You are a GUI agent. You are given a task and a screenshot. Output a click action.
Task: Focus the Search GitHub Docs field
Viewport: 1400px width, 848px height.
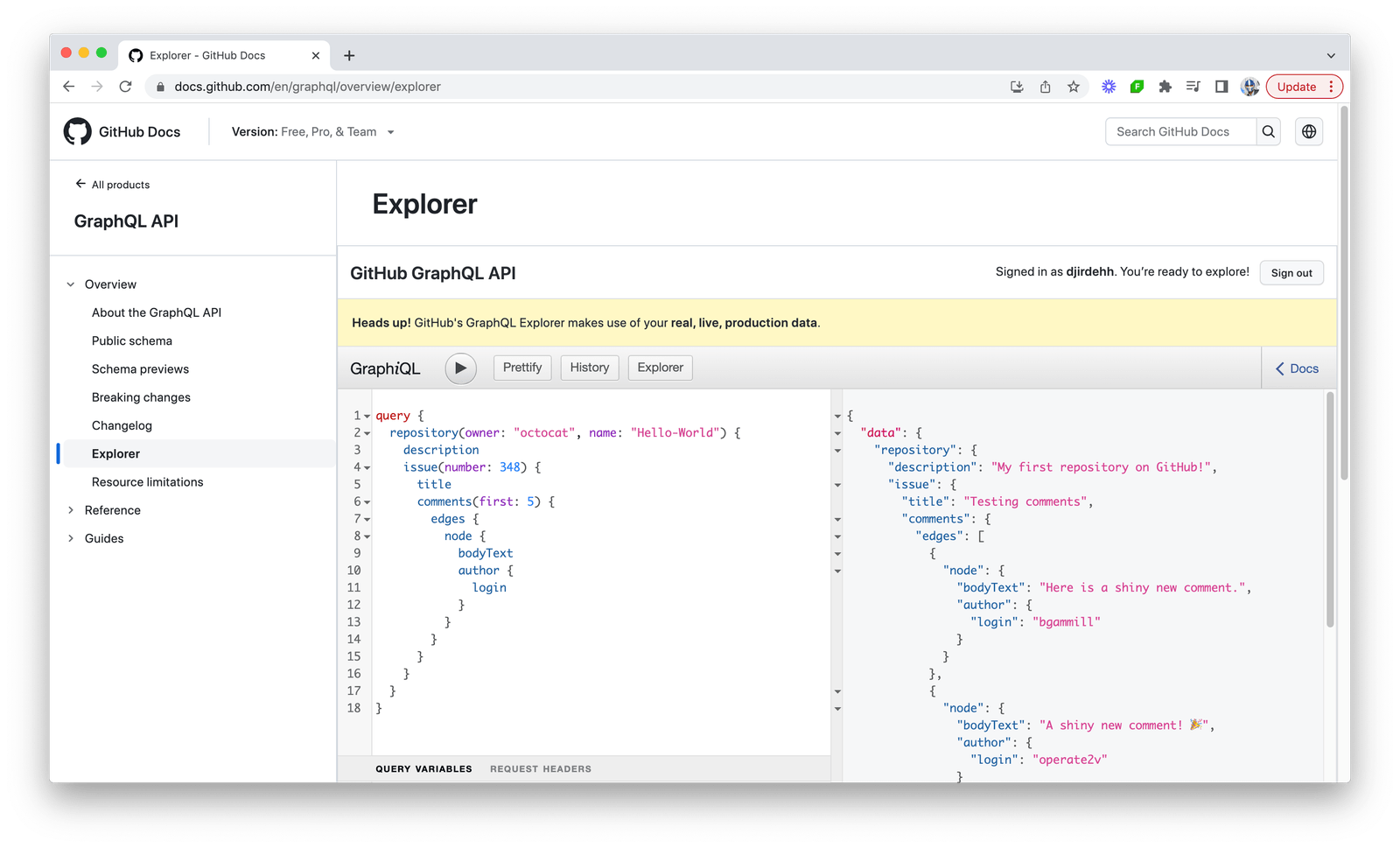coord(1180,131)
